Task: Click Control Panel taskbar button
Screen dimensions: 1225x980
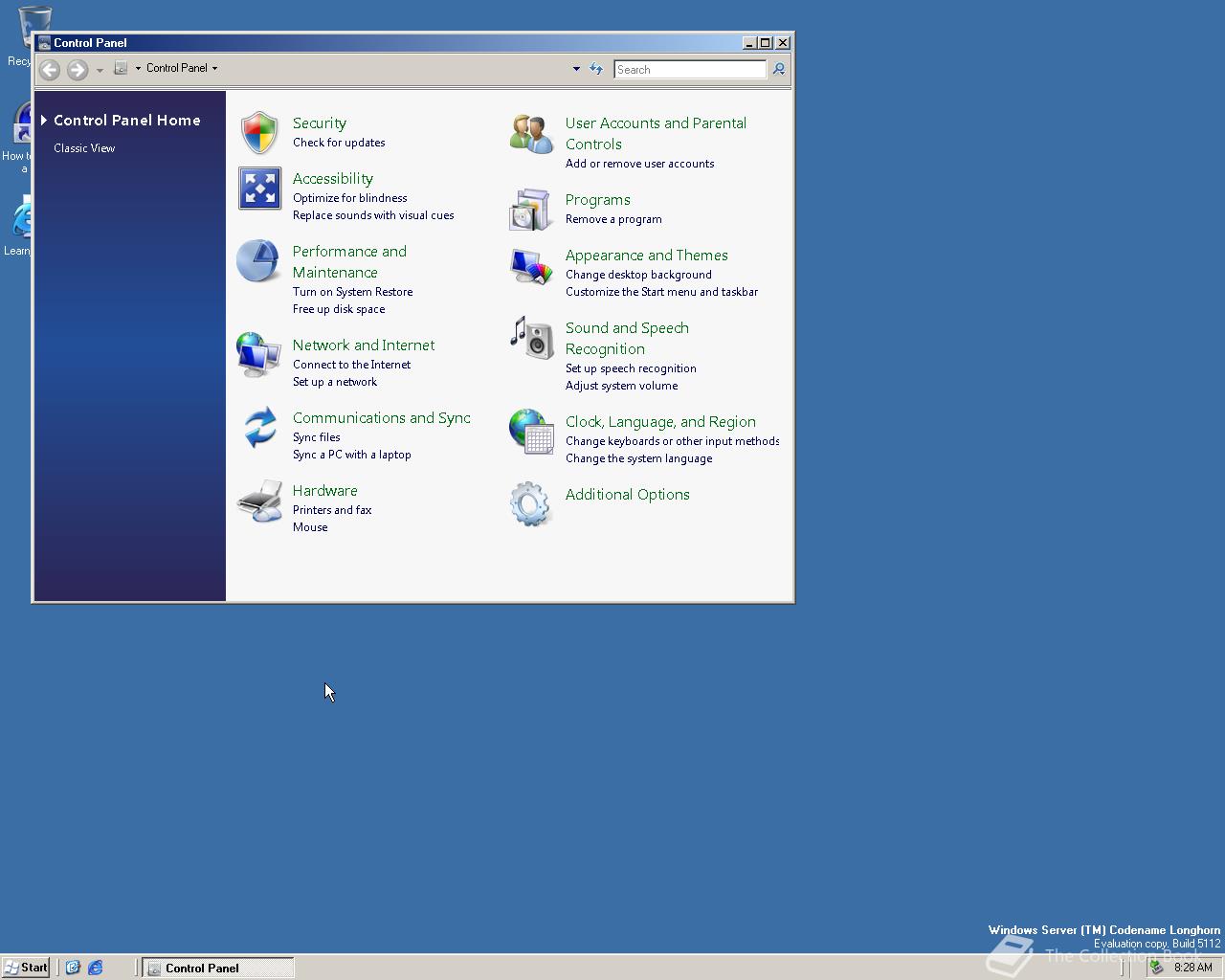Action: (218, 968)
